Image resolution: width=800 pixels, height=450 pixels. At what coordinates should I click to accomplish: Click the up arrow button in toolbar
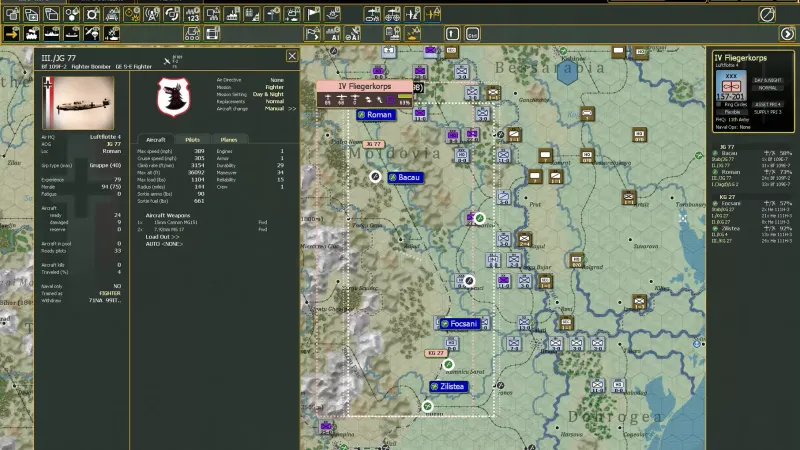coord(451,33)
